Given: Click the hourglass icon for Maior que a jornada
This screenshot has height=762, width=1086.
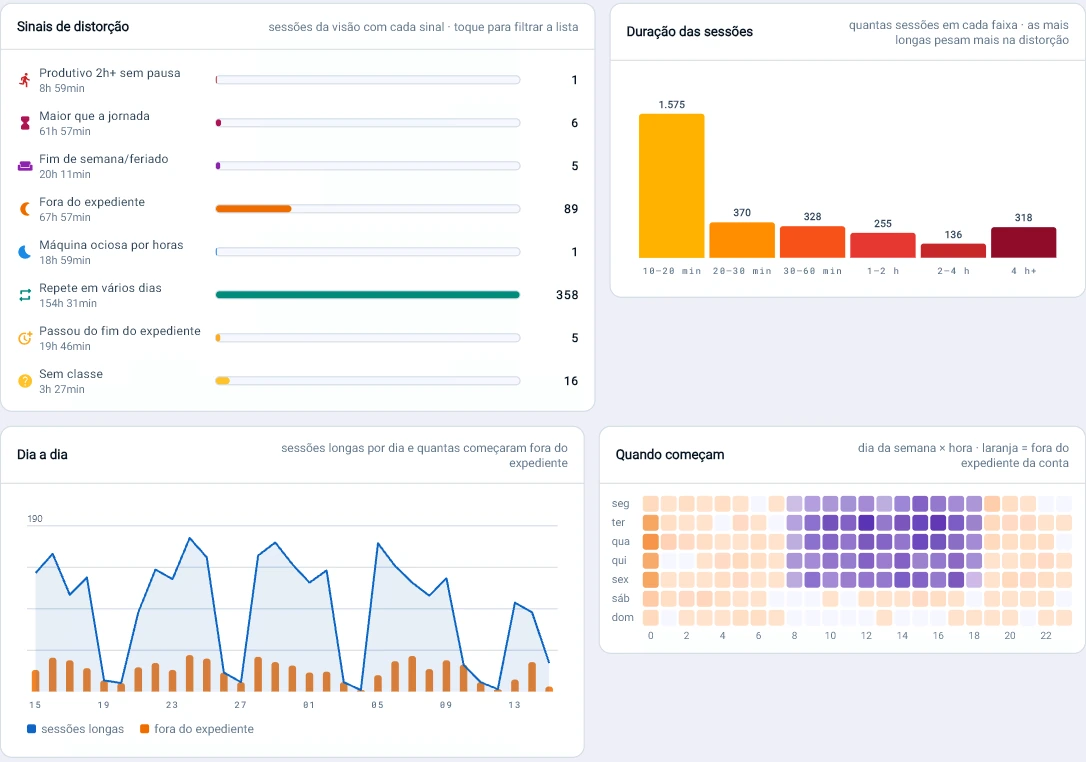Looking at the screenshot, I should coord(25,123).
